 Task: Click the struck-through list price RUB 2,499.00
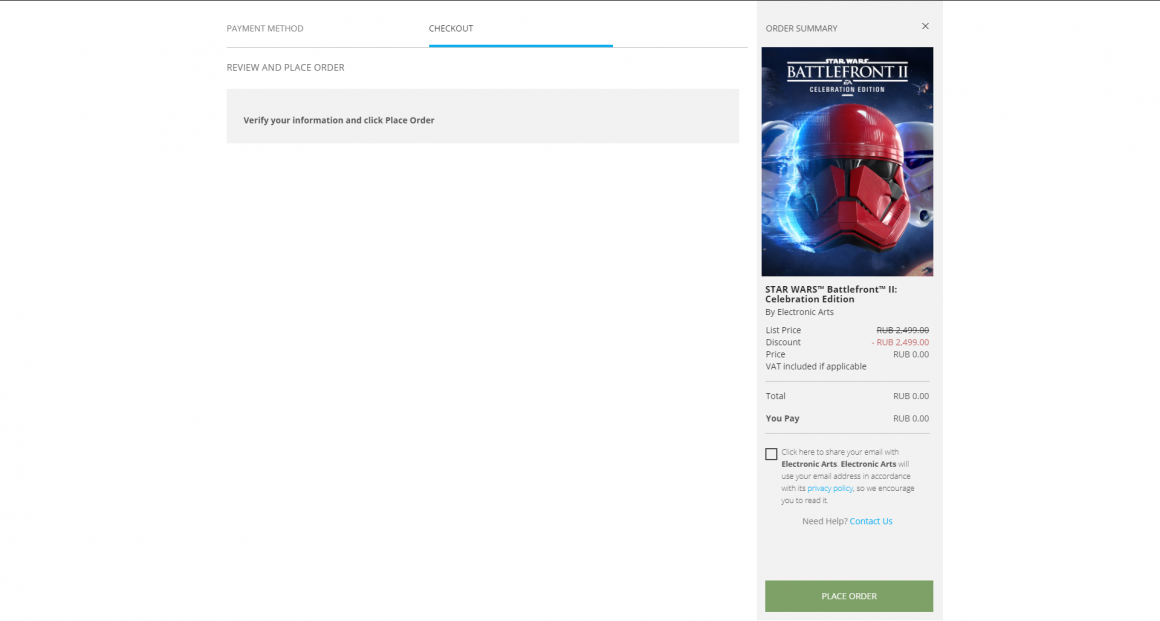click(x=902, y=330)
